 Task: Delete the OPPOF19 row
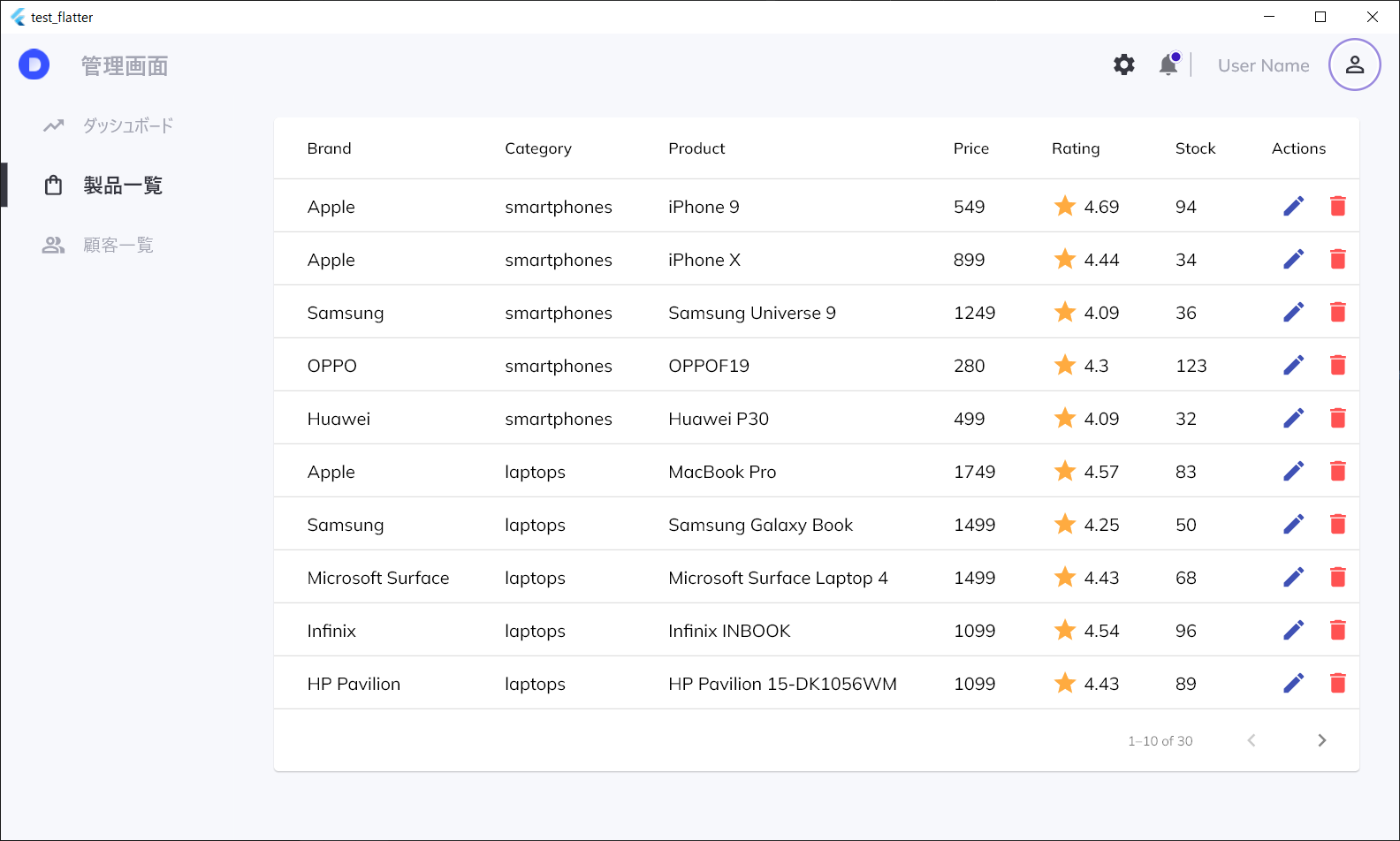tap(1337, 365)
